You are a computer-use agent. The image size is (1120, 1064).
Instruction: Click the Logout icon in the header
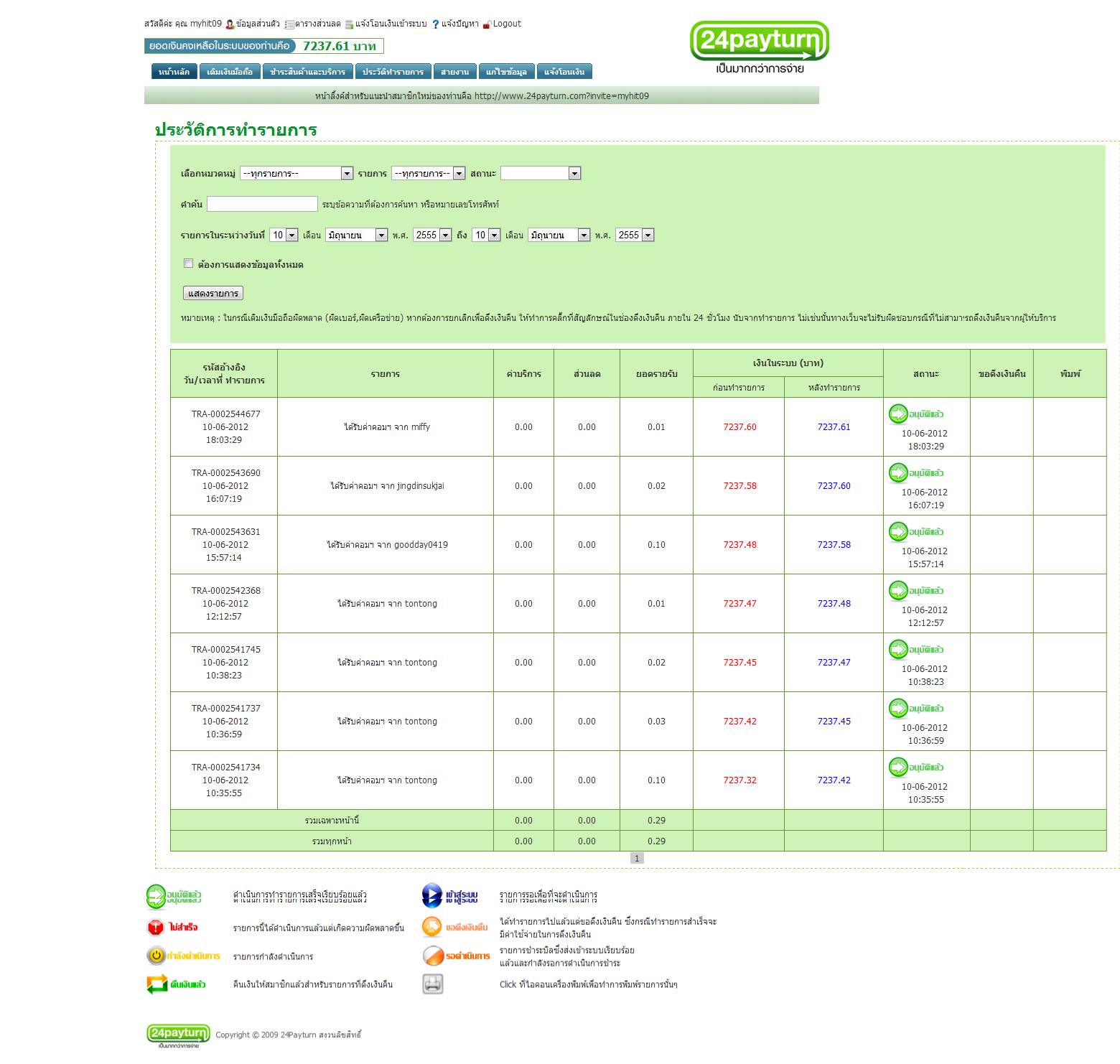click(487, 24)
